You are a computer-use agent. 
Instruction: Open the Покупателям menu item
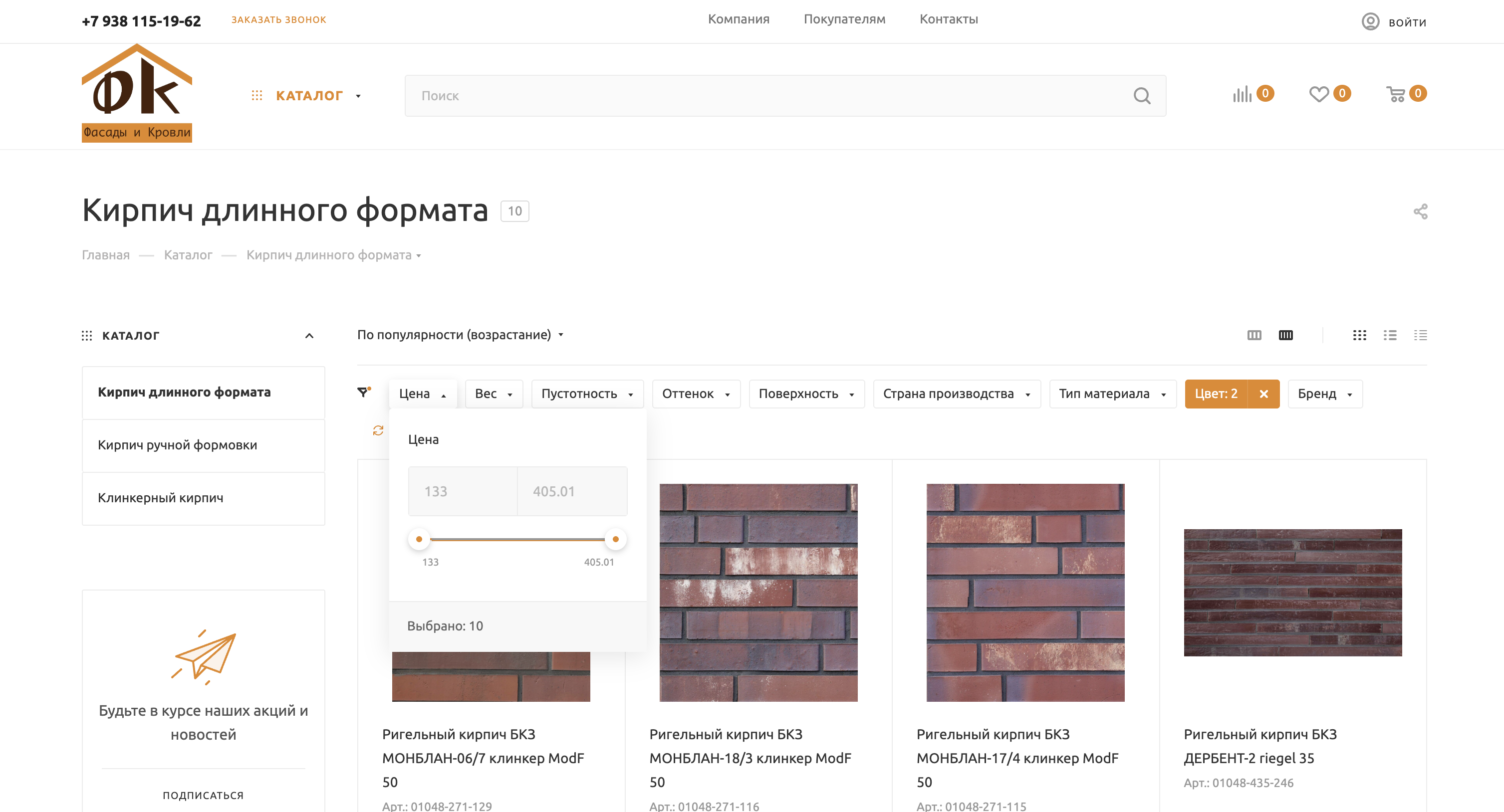(x=844, y=19)
